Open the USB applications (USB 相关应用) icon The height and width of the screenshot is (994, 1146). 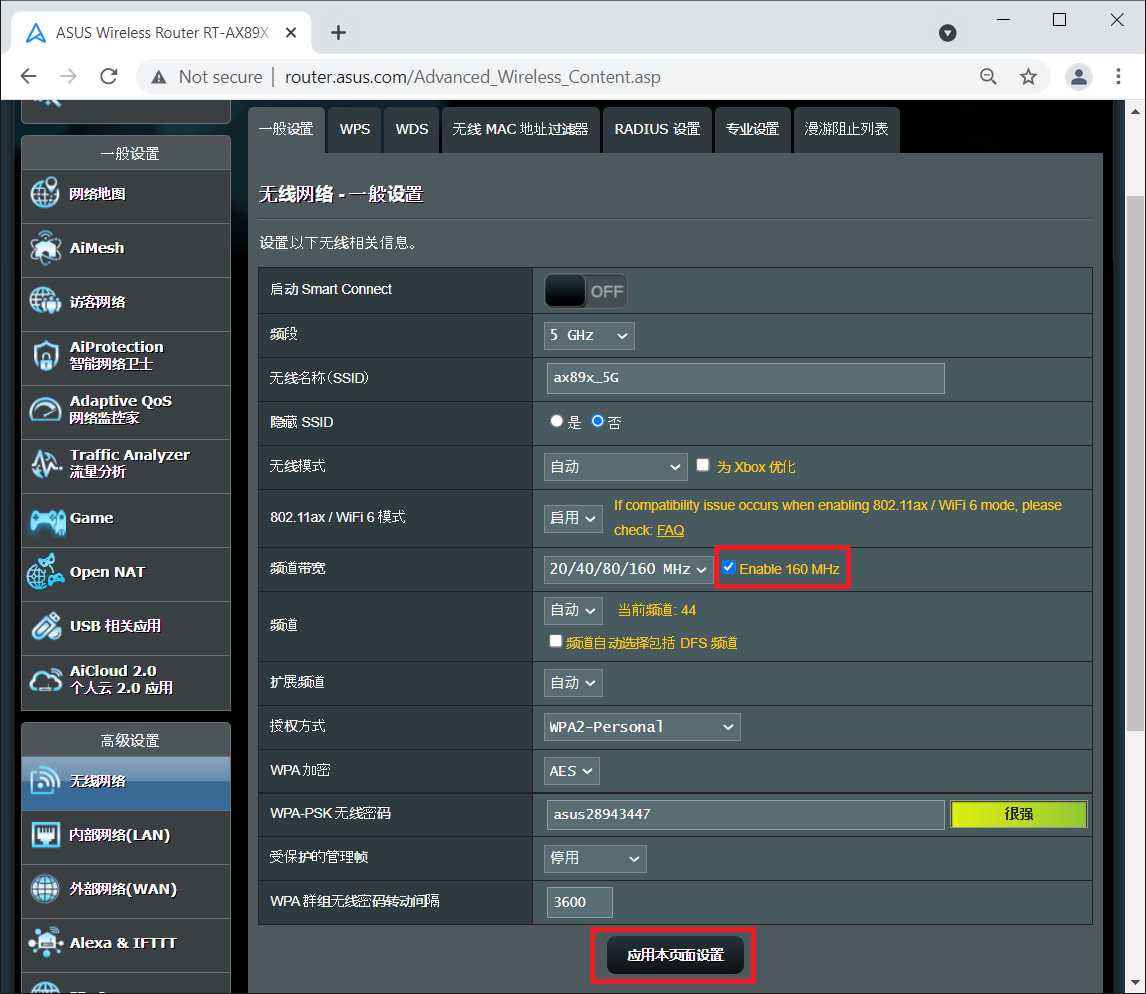tap(45, 626)
